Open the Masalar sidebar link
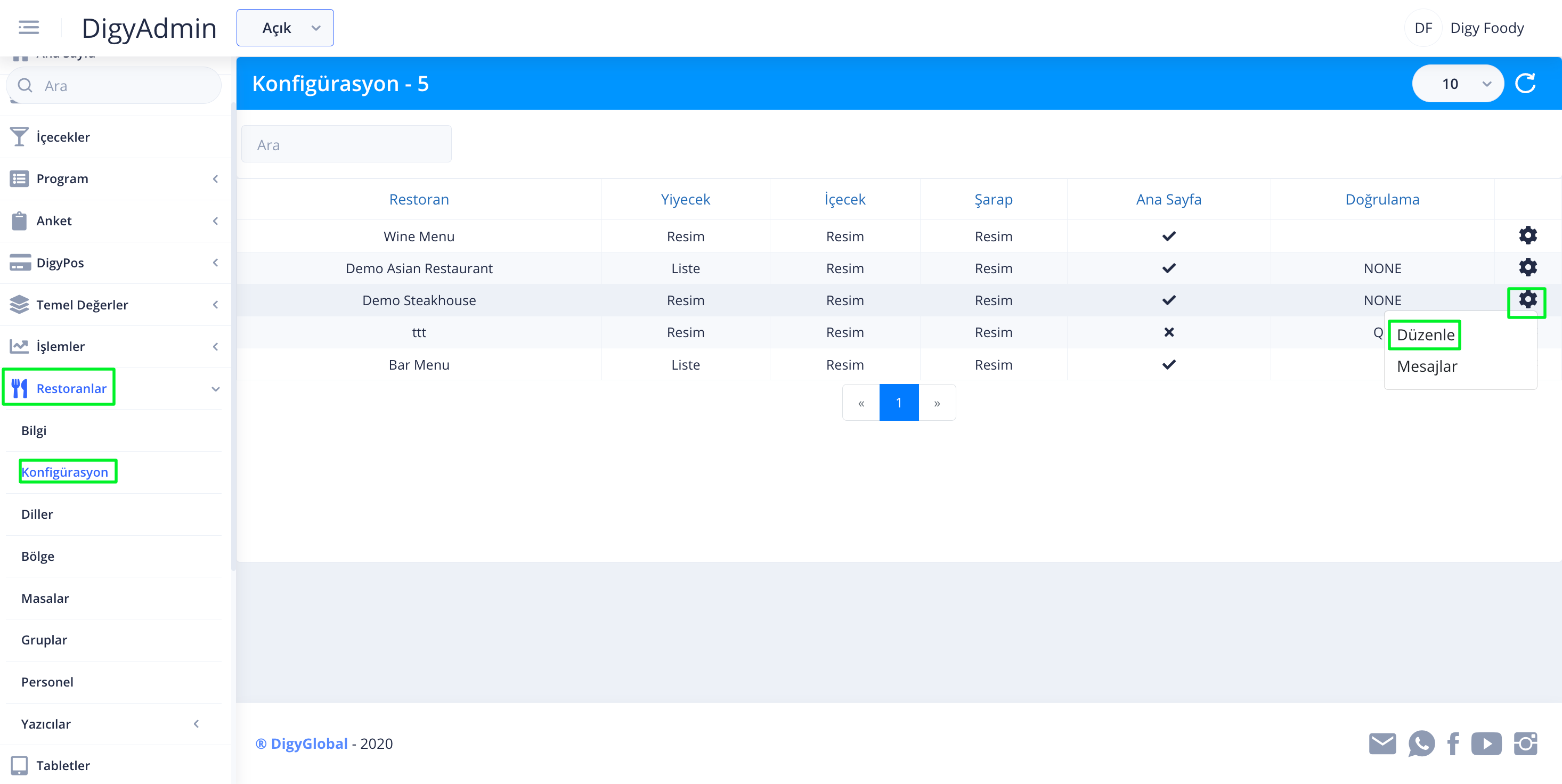 45,598
